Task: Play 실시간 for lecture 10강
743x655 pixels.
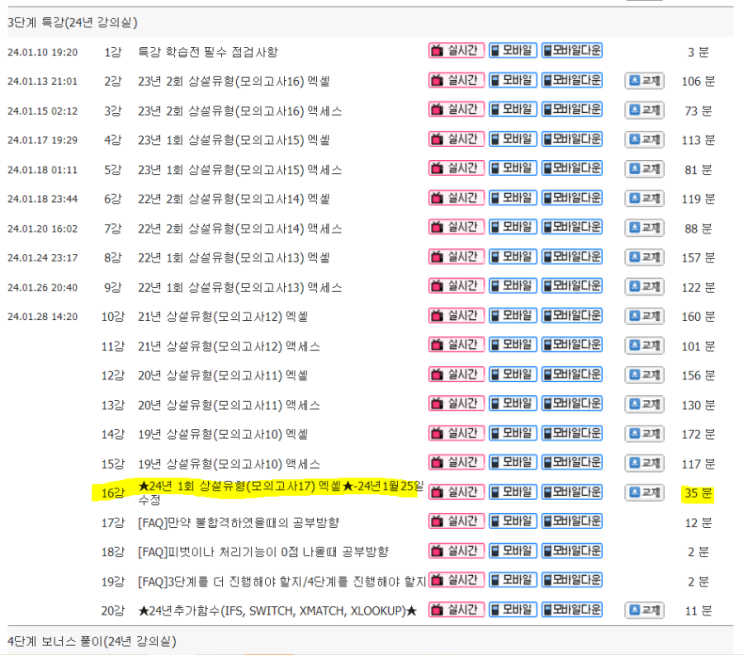Action: pyautogui.click(x=456, y=315)
